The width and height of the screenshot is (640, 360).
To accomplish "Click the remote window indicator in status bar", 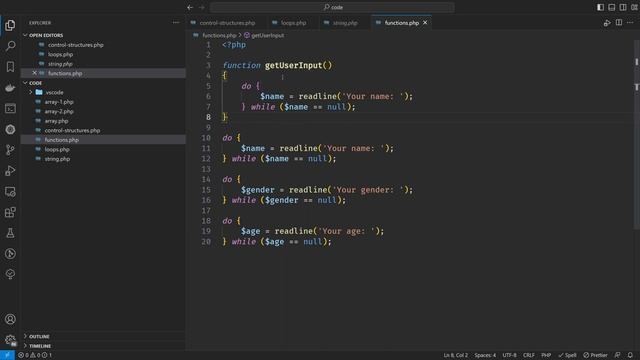I will (7, 355).
